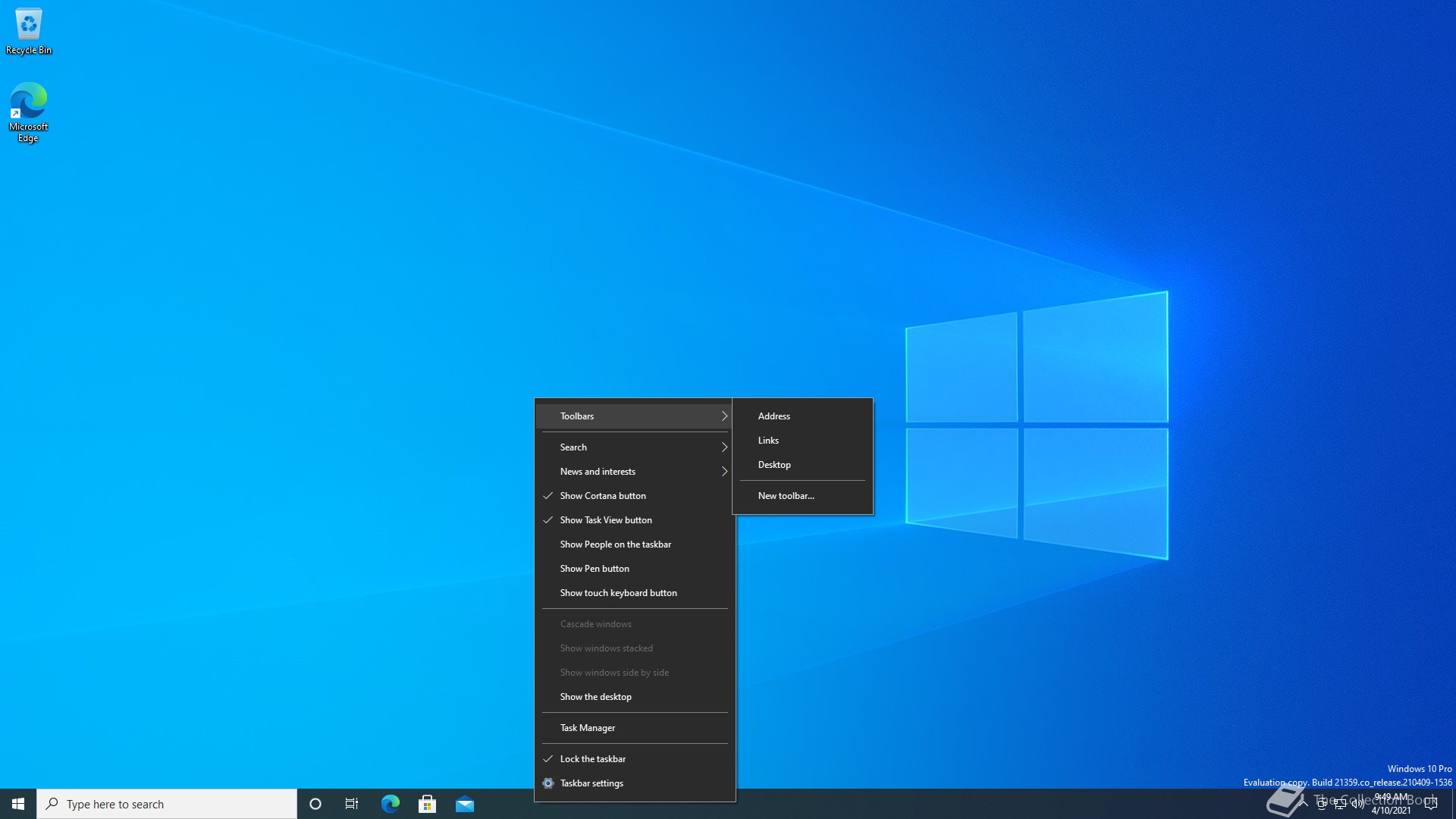This screenshot has height=819, width=1456.
Task: Open Microsoft Store from the taskbar
Action: [x=428, y=804]
